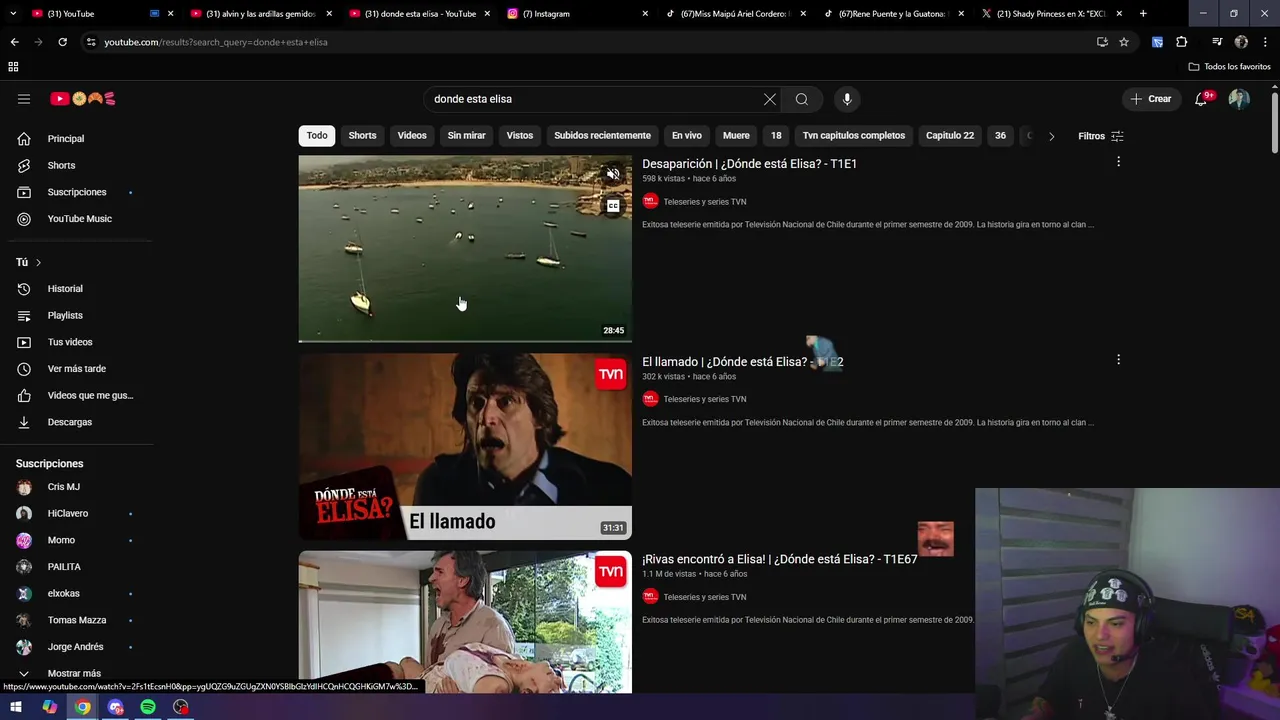Select the Vistos filter chip
Viewport: 1280px width, 720px height.
[520, 136]
